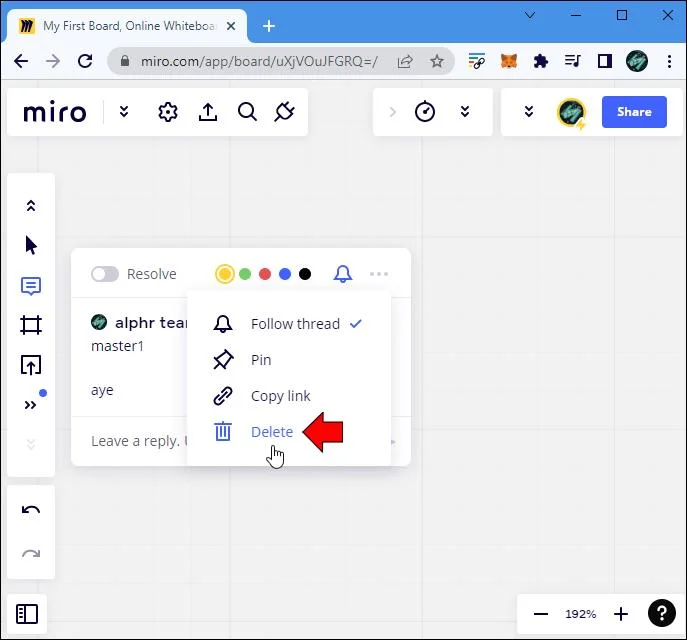Undo the last action

(31, 510)
